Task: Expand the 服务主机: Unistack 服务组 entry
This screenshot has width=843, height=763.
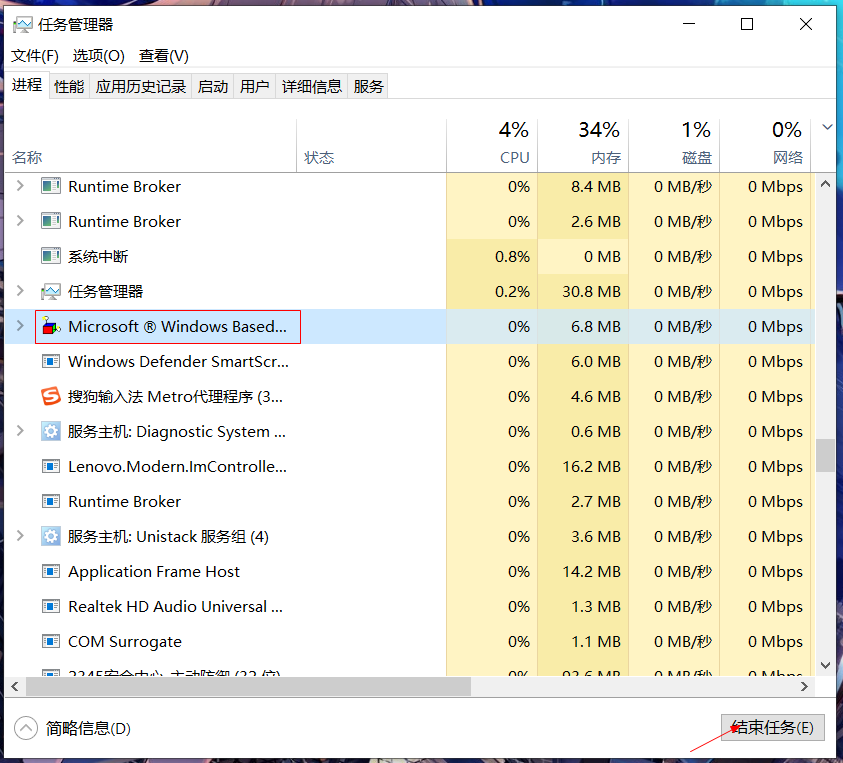Action: click(20, 536)
